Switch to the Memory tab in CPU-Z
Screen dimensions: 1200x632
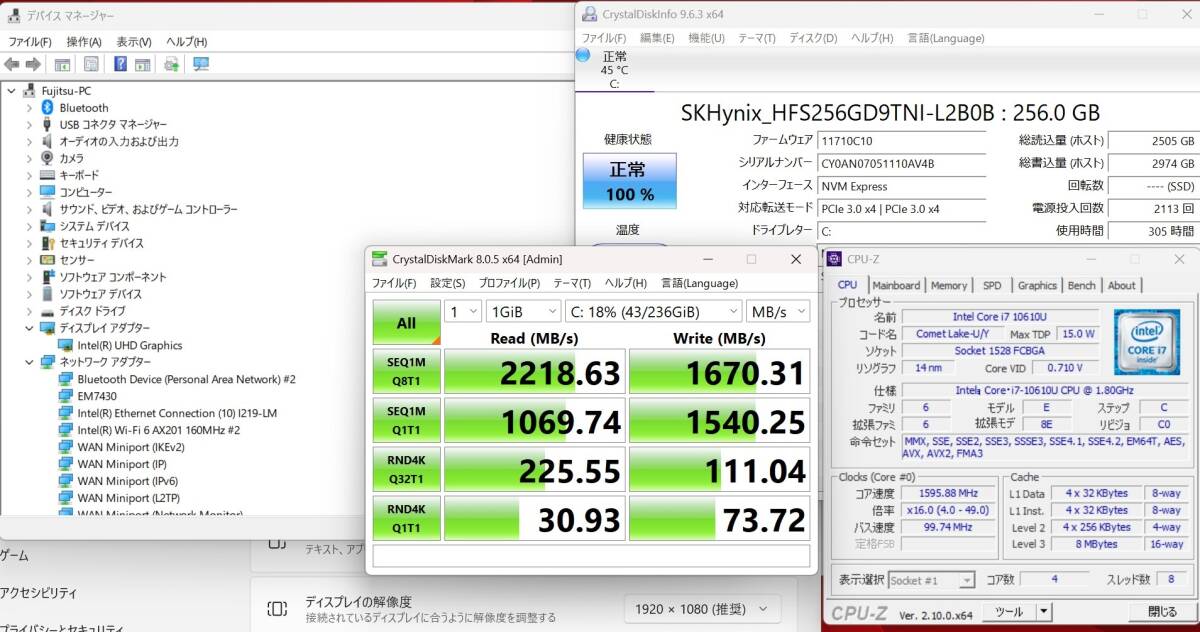pyautogui.click(x=948, y=285)
